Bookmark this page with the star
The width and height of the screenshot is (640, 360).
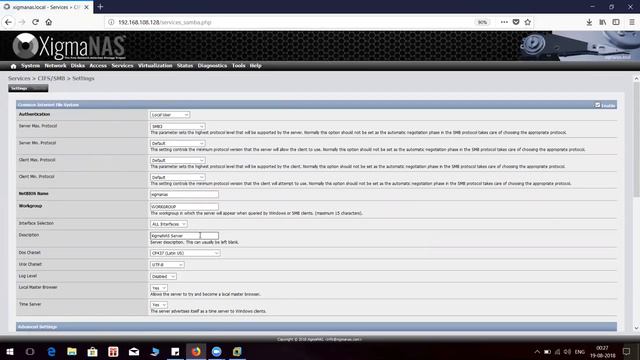[528, 22]
